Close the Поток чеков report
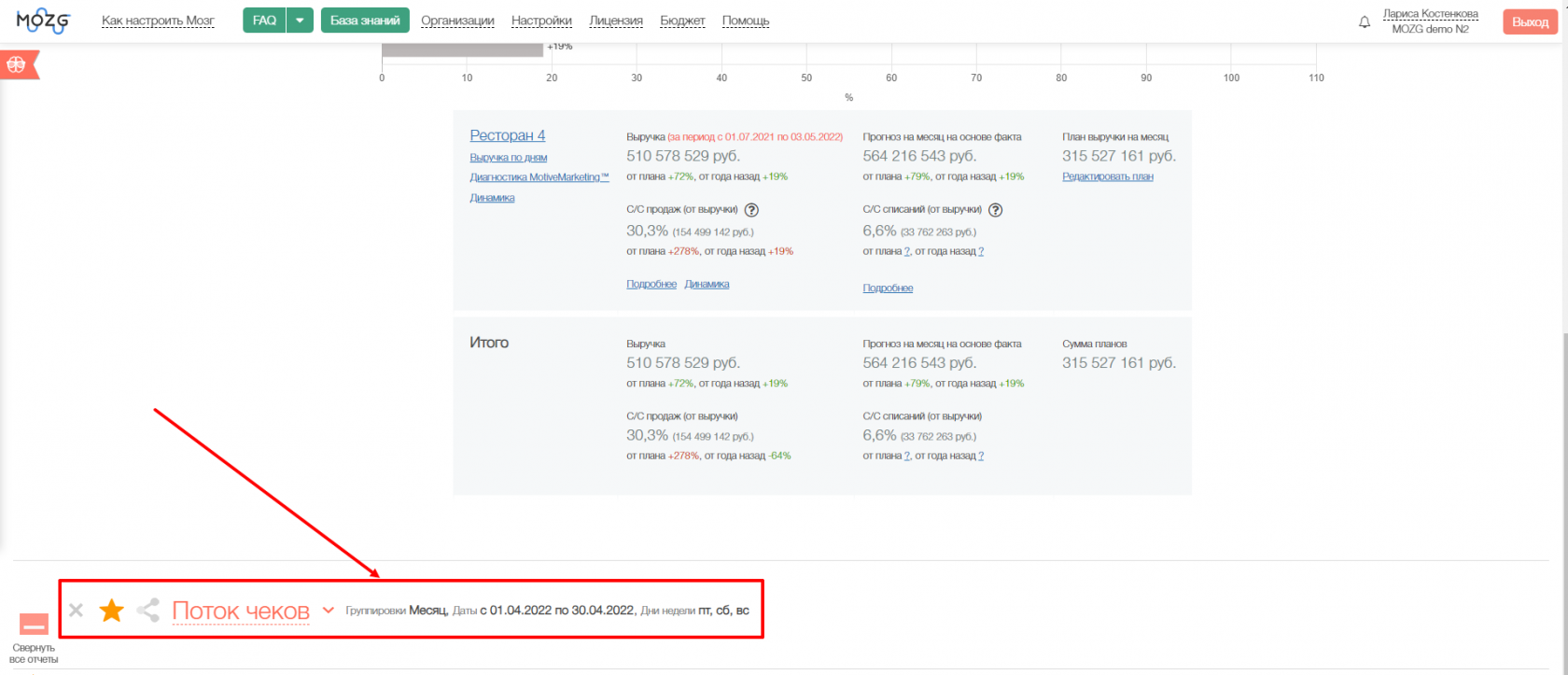This screenshot has width=1568, height=675. tap(77, 611)
